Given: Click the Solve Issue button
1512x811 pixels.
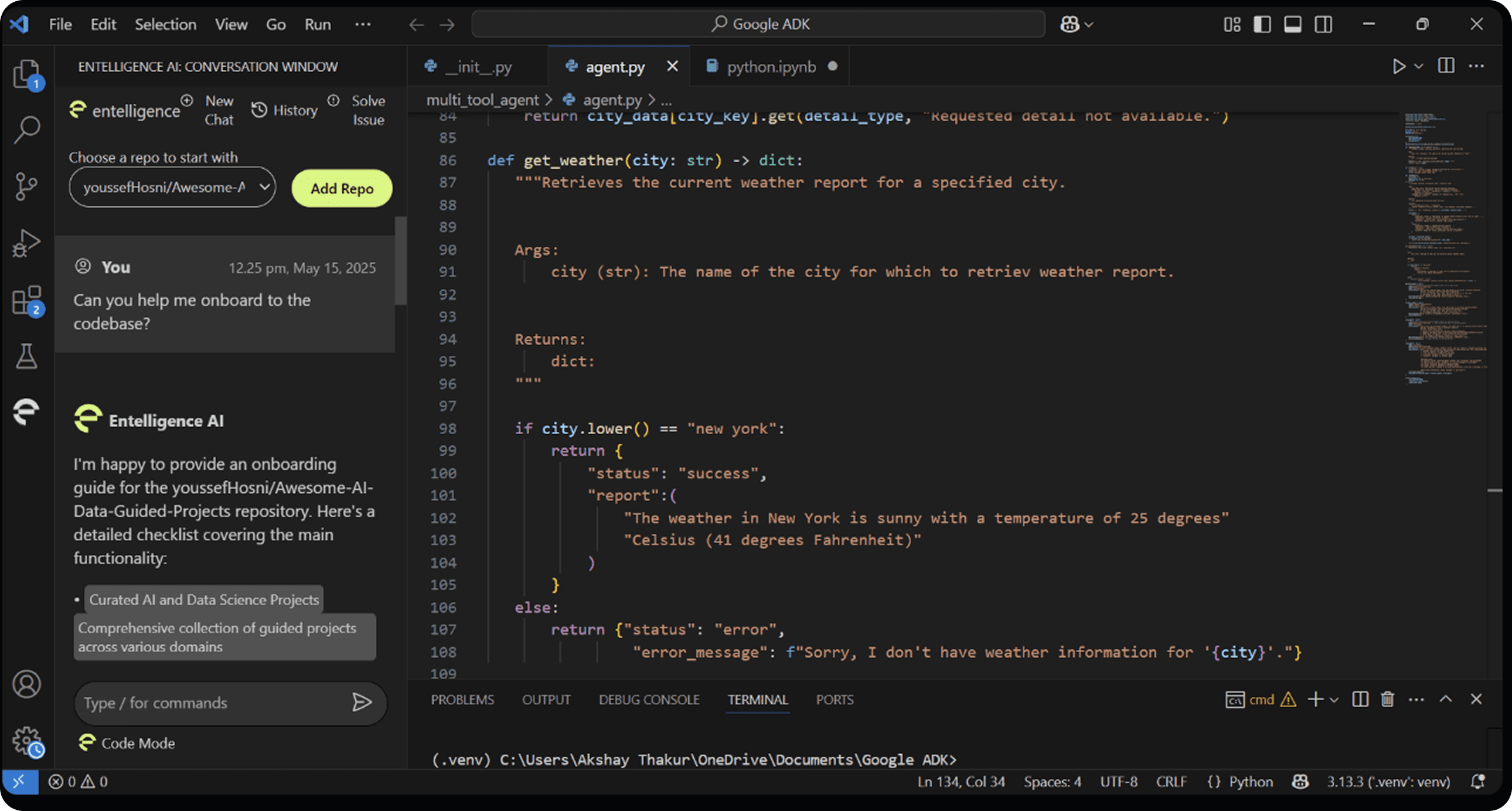Looking at the screenshot, I should click(367, 110).
